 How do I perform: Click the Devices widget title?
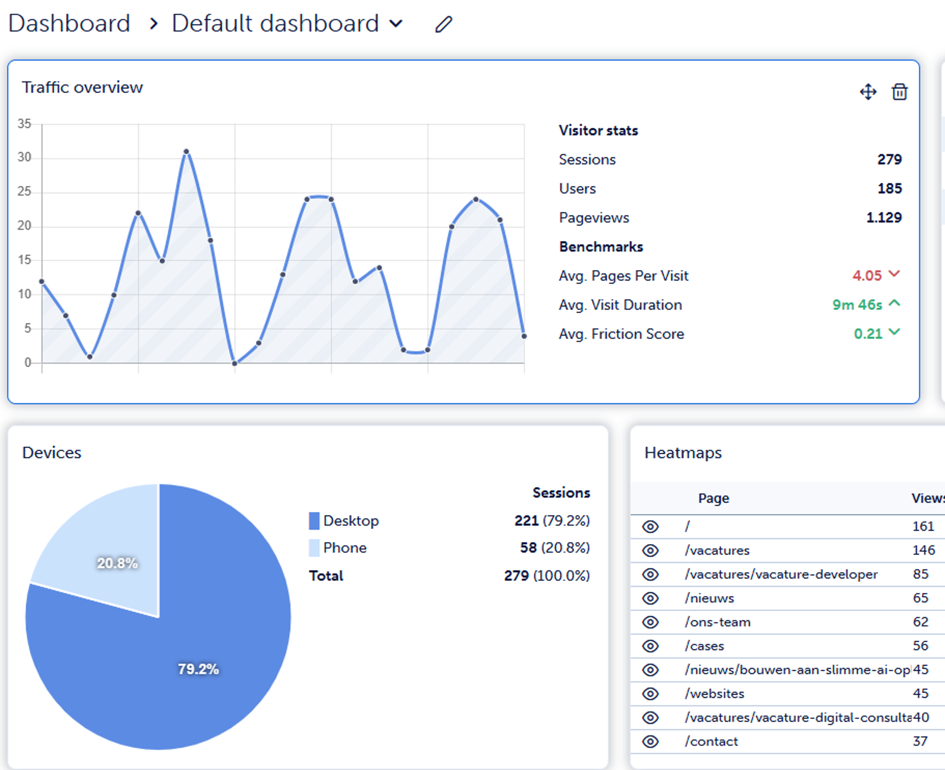click(x=52, y=452)
